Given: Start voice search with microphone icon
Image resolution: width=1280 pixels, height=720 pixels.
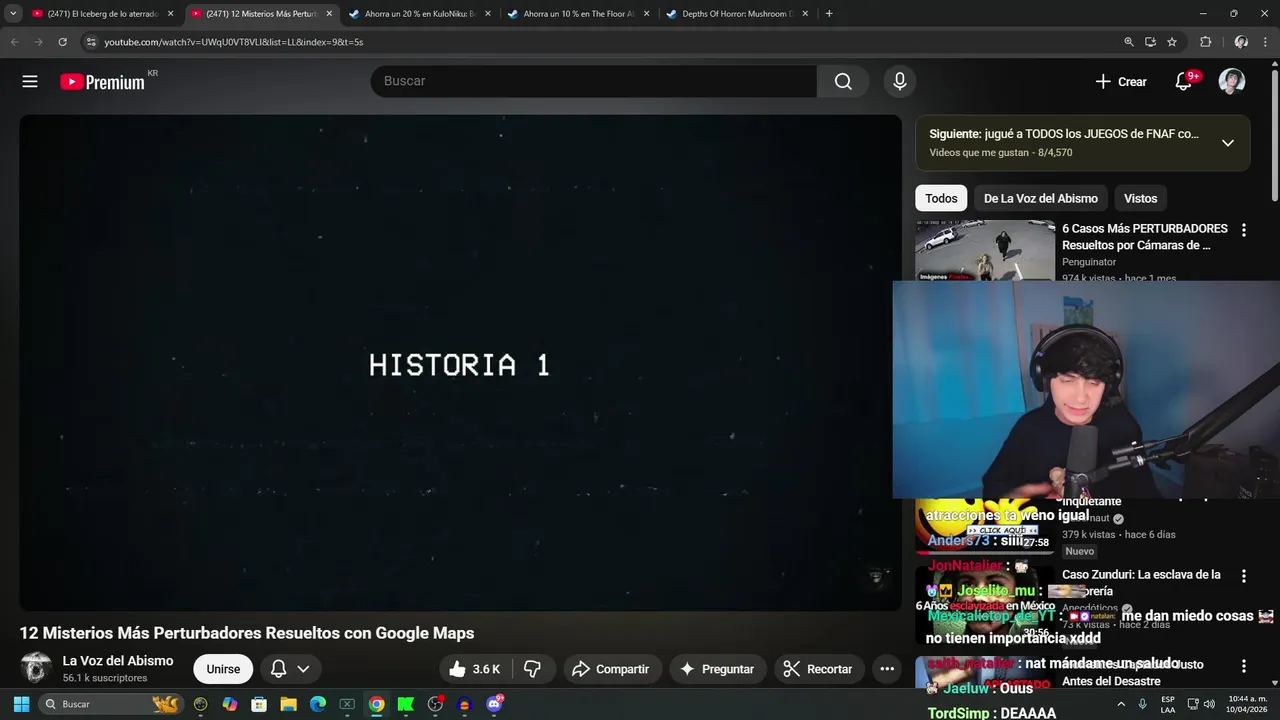Looking at the screenshot, I should (899, 81).
